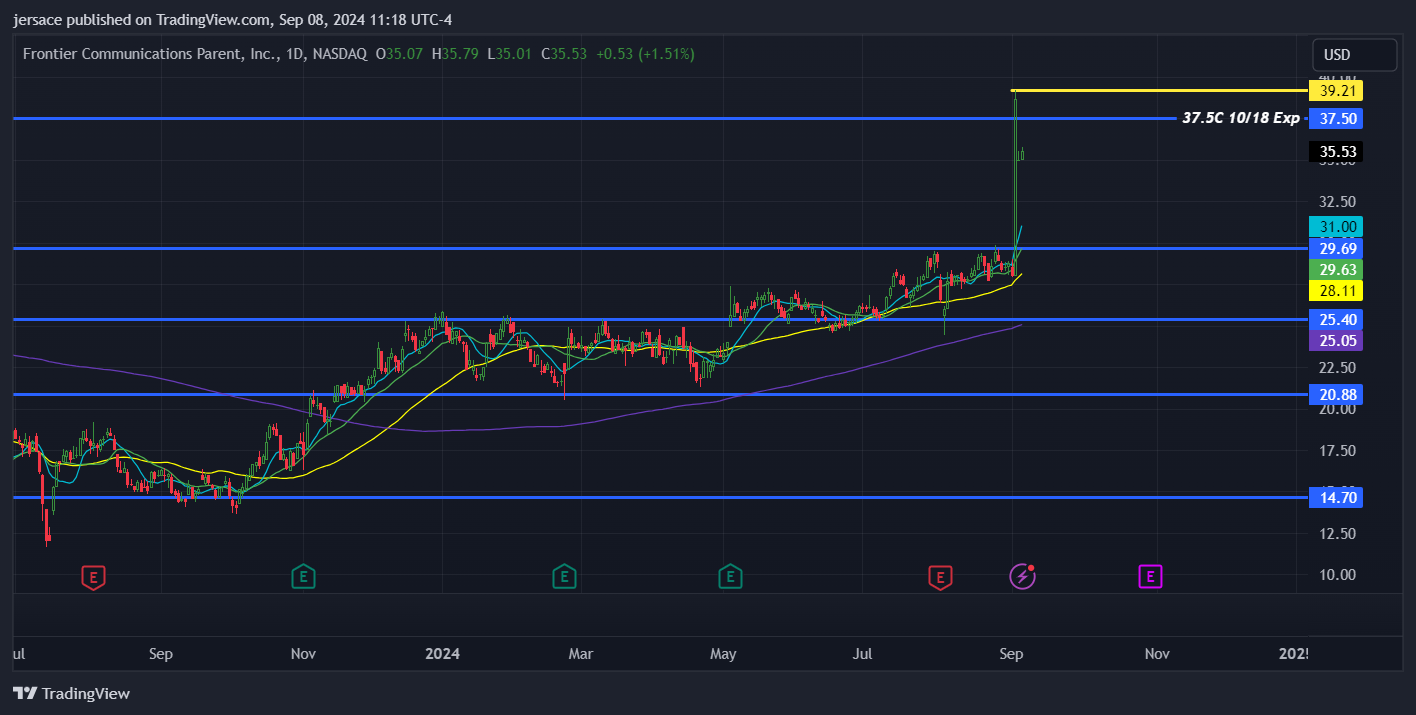This screenshot has height=715, width=1416.
Task: Select the 29.69 blue level label
Action: (1336, 248)
